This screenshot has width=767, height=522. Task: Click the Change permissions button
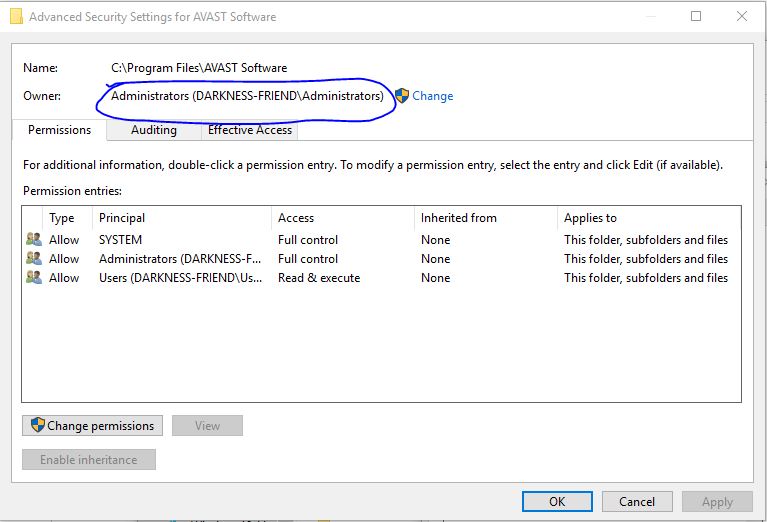click(92, 426)
